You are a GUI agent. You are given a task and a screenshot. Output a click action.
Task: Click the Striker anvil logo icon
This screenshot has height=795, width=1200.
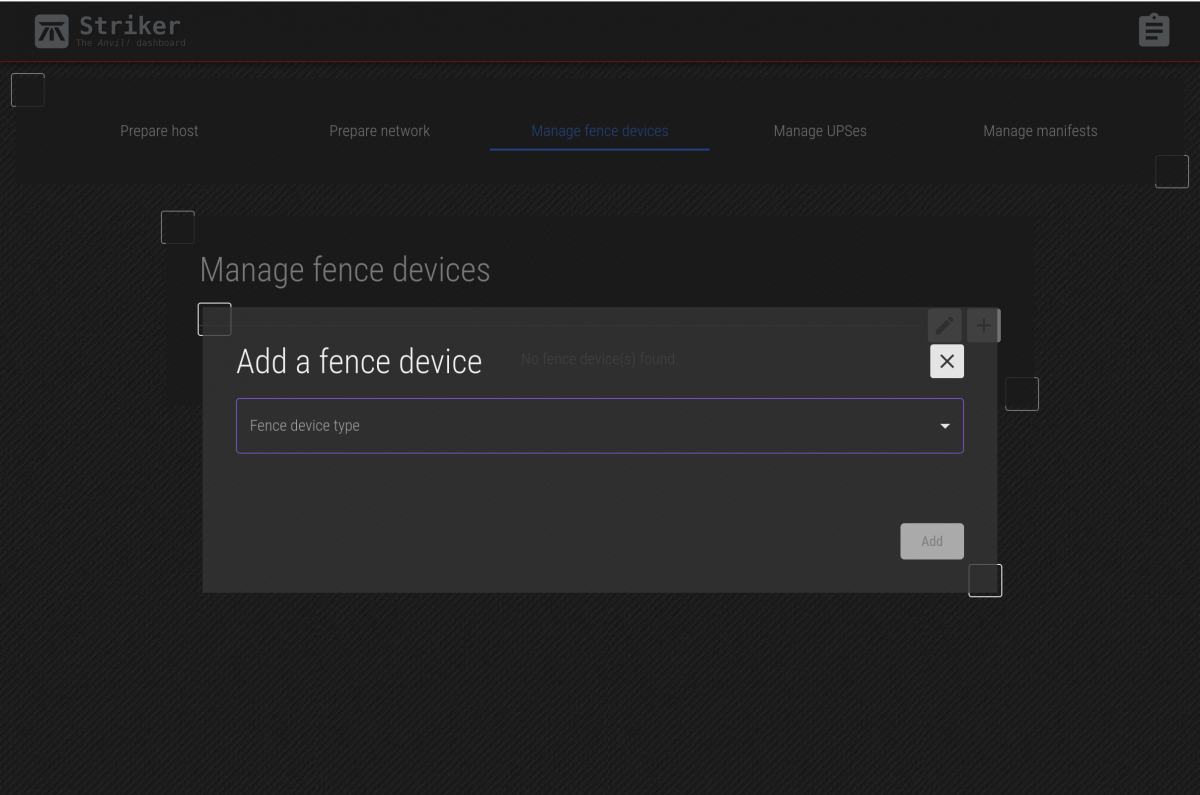click(x=52, y=31)
